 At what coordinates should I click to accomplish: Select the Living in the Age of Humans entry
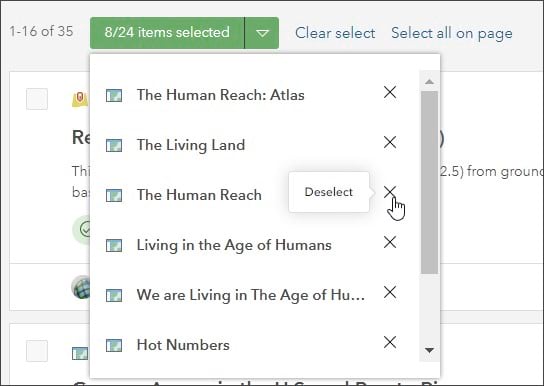pyautogui.click(x=234, y=245)
